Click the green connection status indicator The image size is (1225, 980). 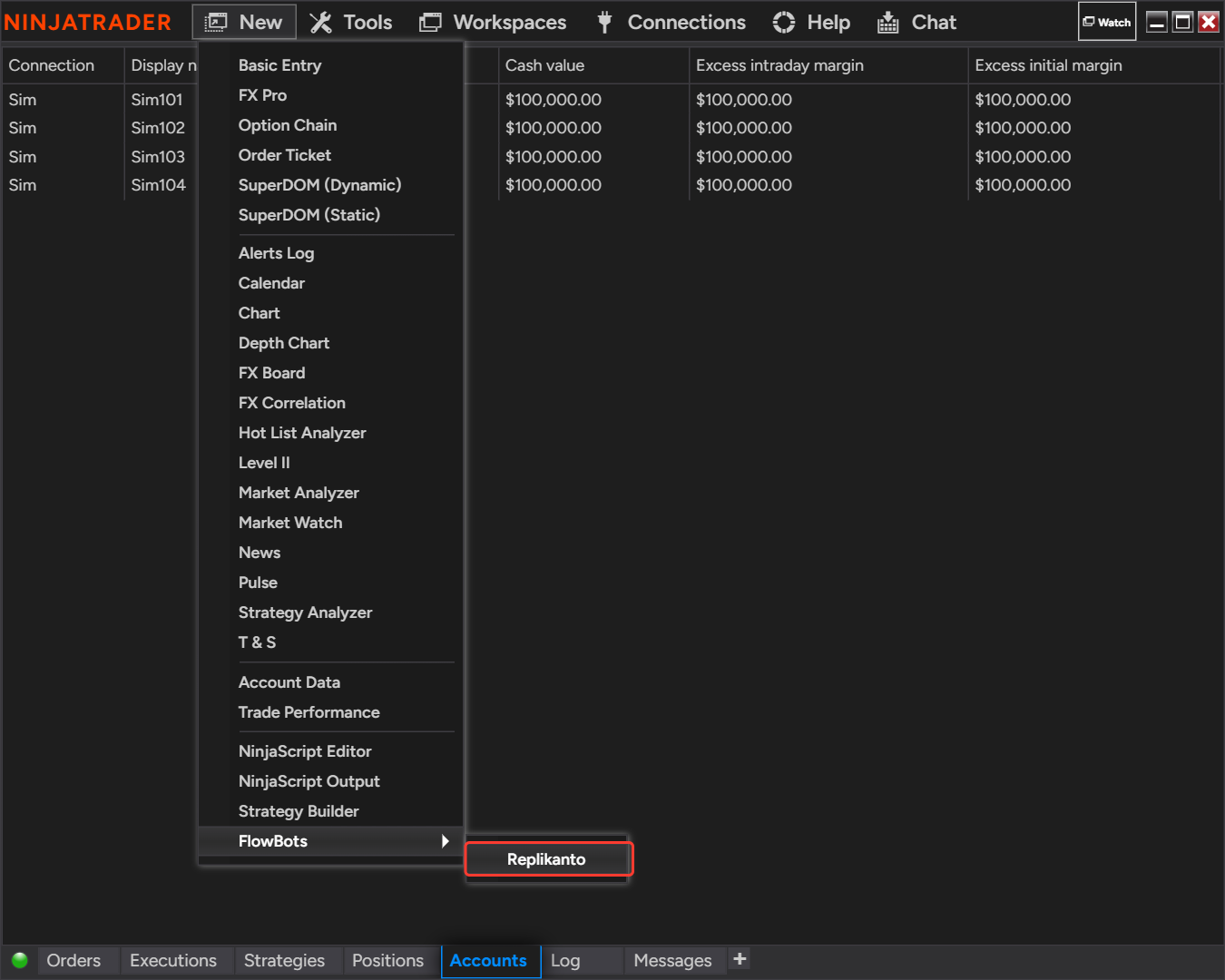pos(20,960)
